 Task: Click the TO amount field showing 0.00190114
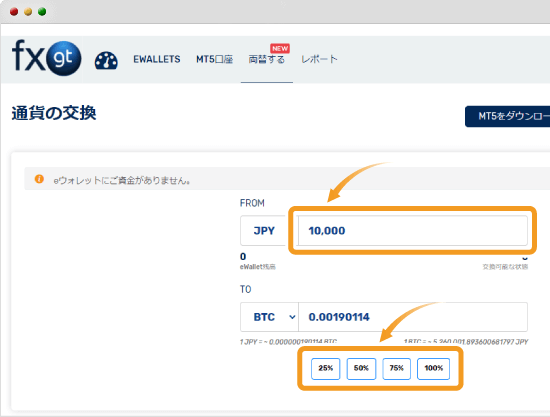coord(413,317)
